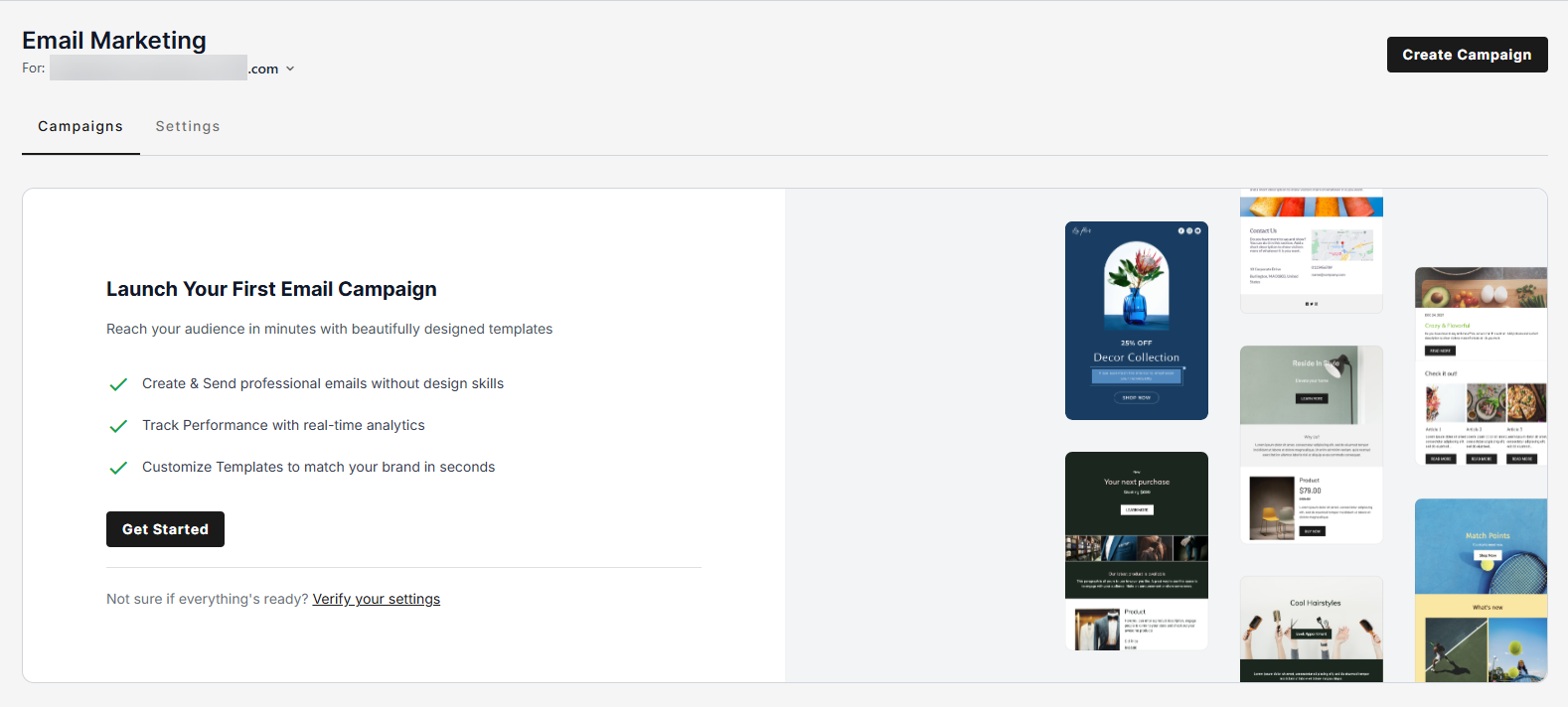1568x707 pixels.
Task: Click checkmark beside Create & Send professional emails
Action: [118, 384]
